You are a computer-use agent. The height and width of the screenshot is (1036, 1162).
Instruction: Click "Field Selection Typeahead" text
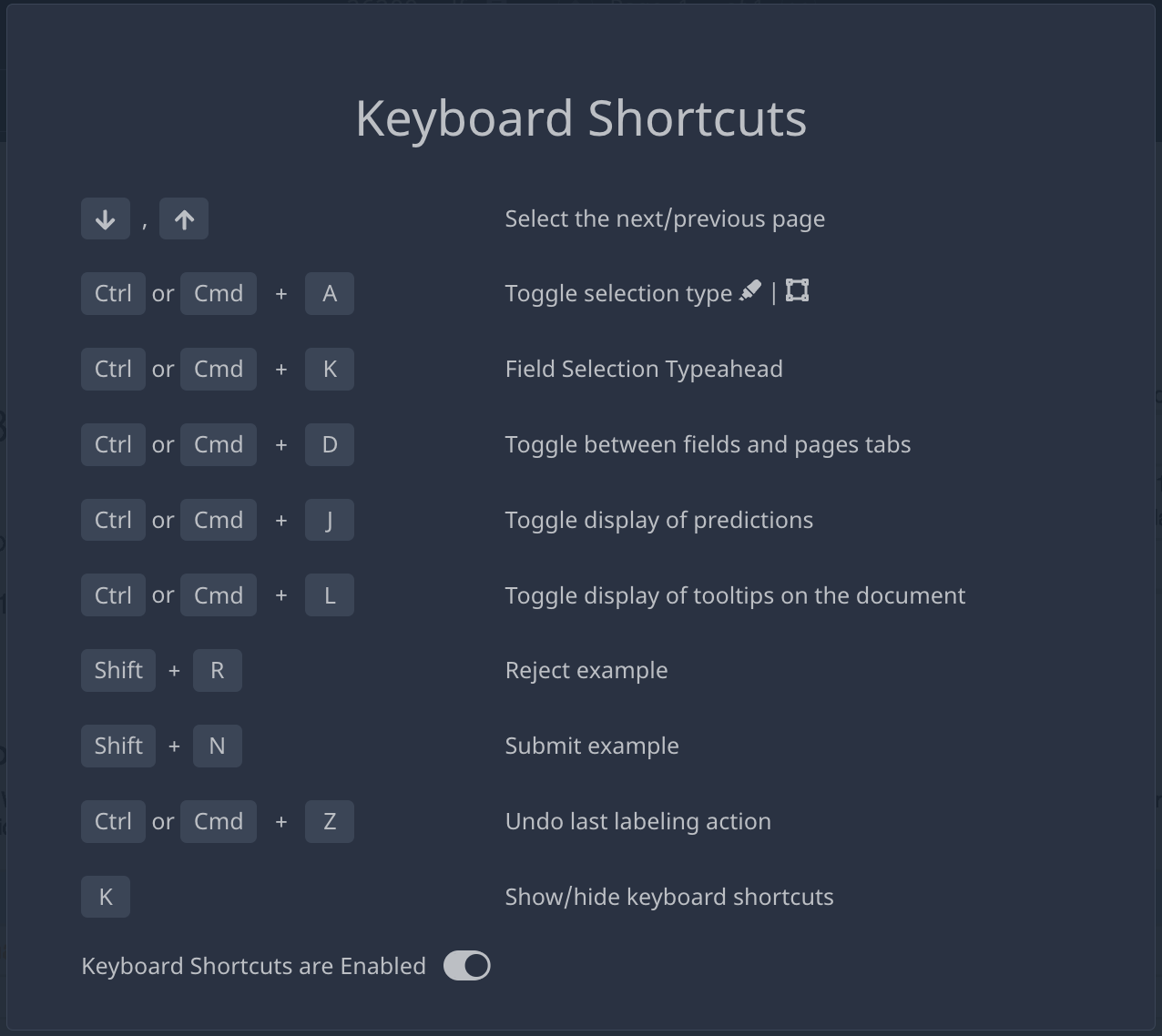click(x=644, y=369)
